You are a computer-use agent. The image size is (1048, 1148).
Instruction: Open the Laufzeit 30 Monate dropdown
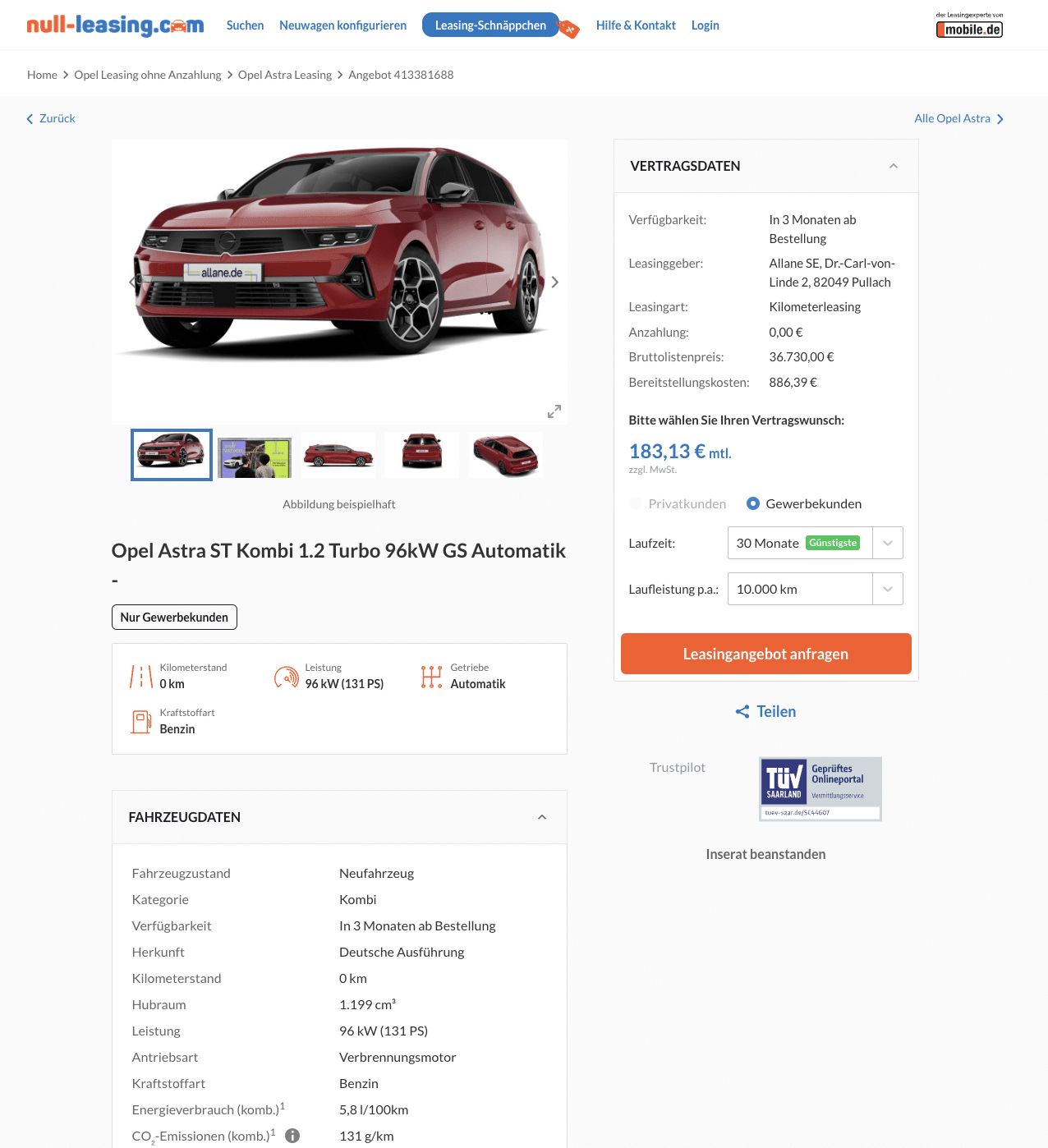[816, 543]
